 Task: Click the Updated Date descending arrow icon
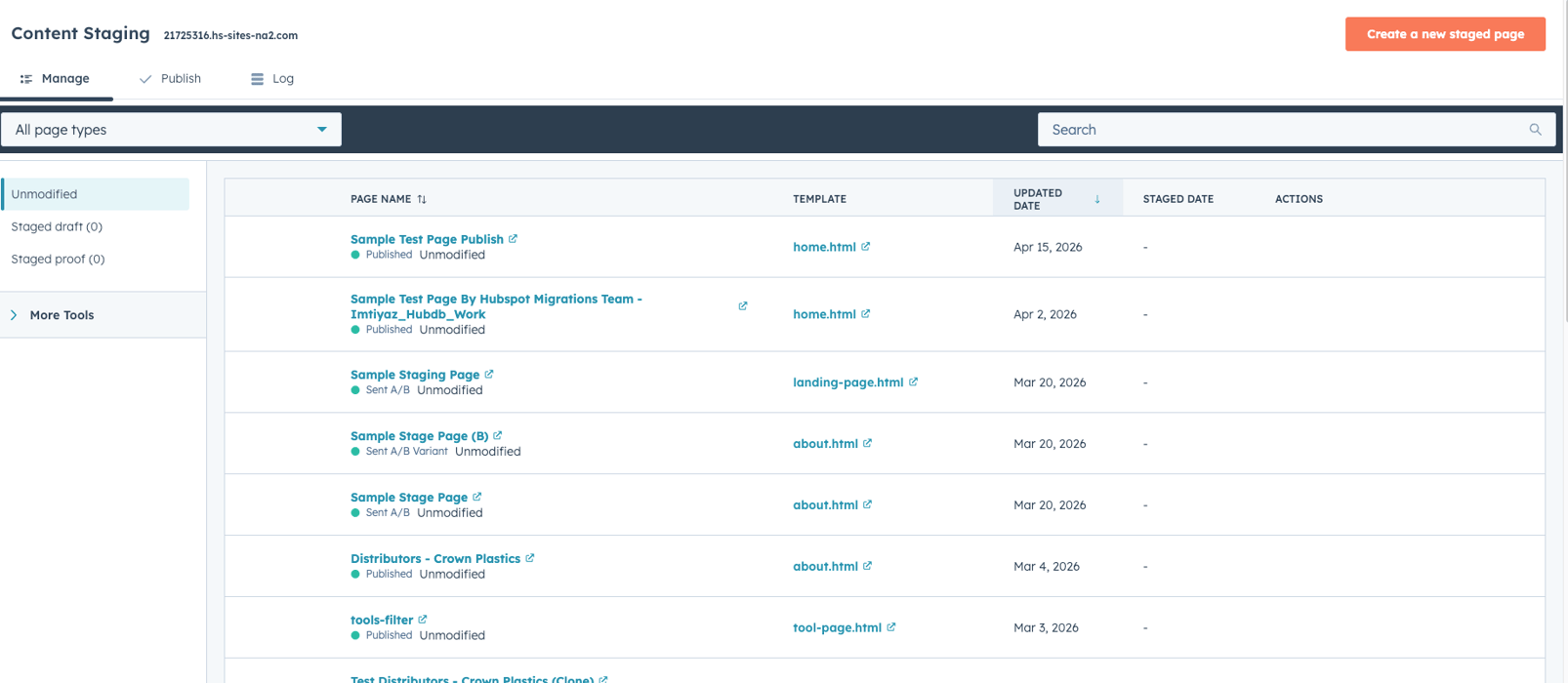pos(1097,199)
